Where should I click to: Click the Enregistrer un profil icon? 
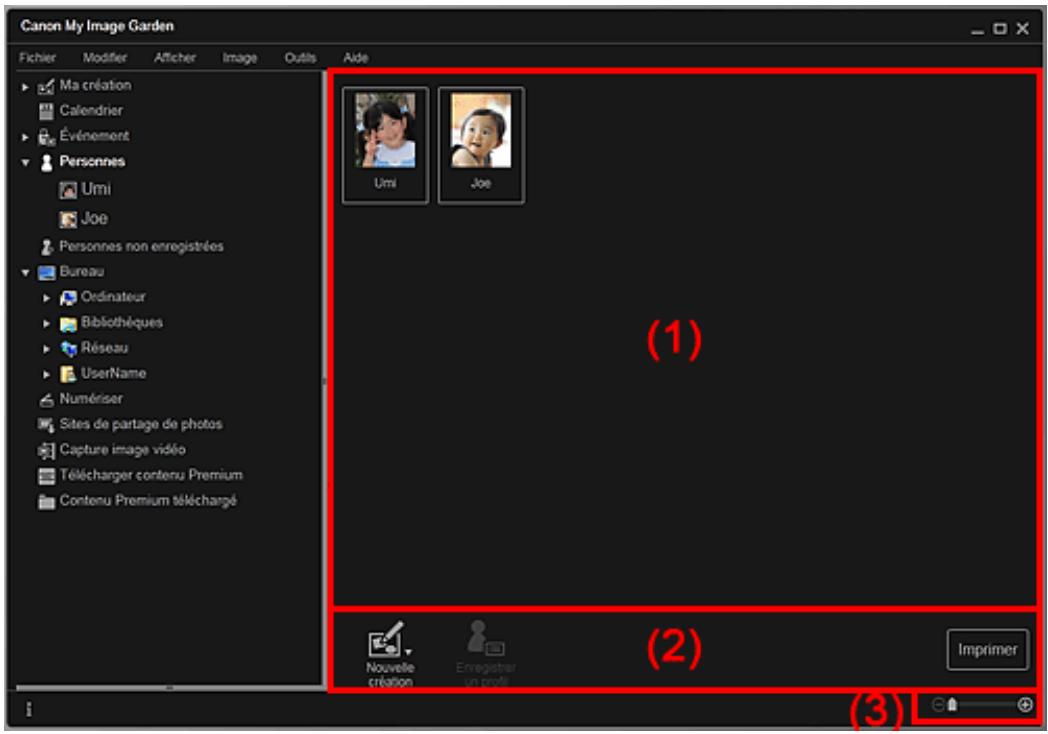click(x=485, y=638)
